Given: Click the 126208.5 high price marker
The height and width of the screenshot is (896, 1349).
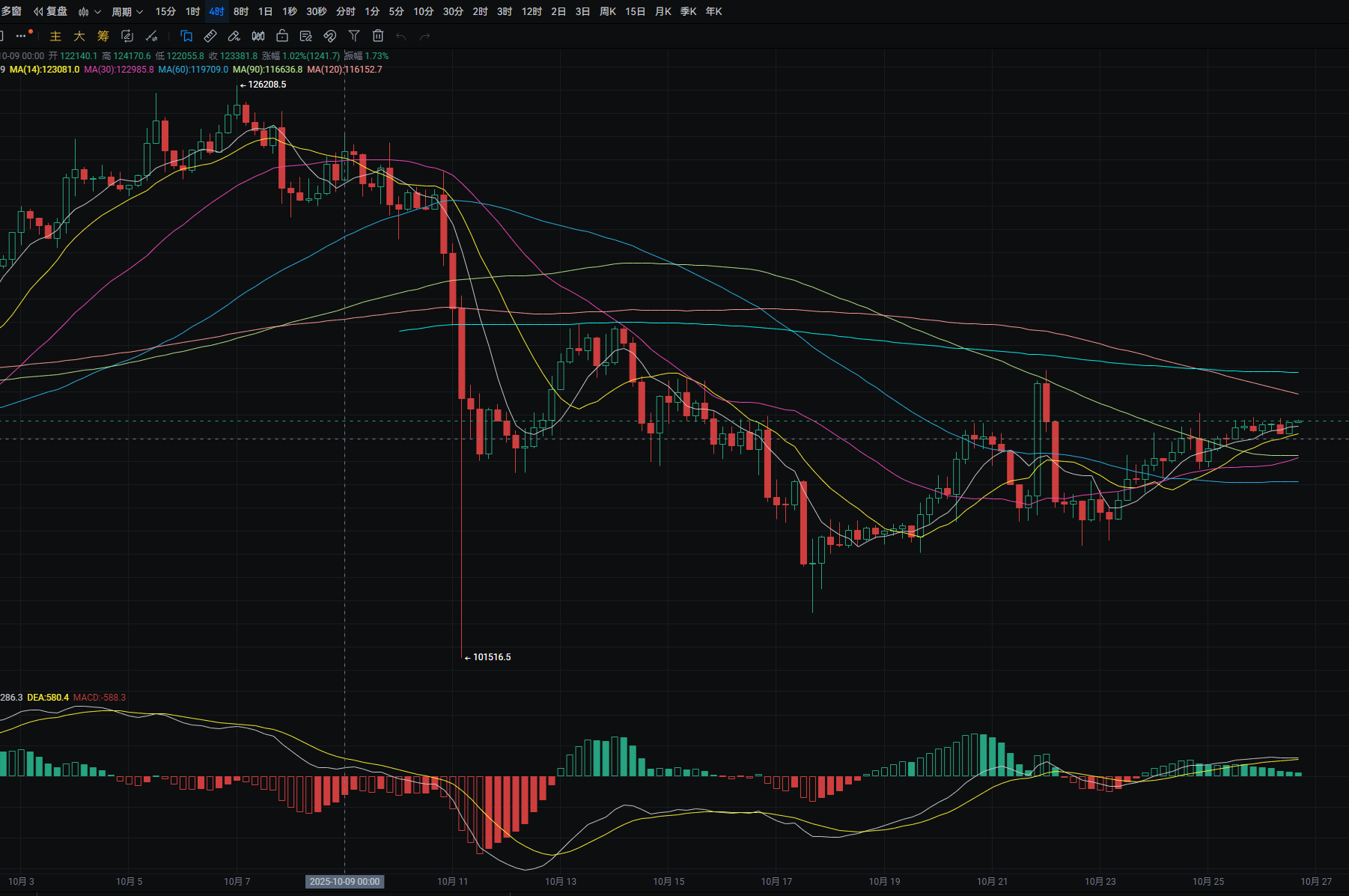Looking at the screenshot, I should tap(267, 85).
